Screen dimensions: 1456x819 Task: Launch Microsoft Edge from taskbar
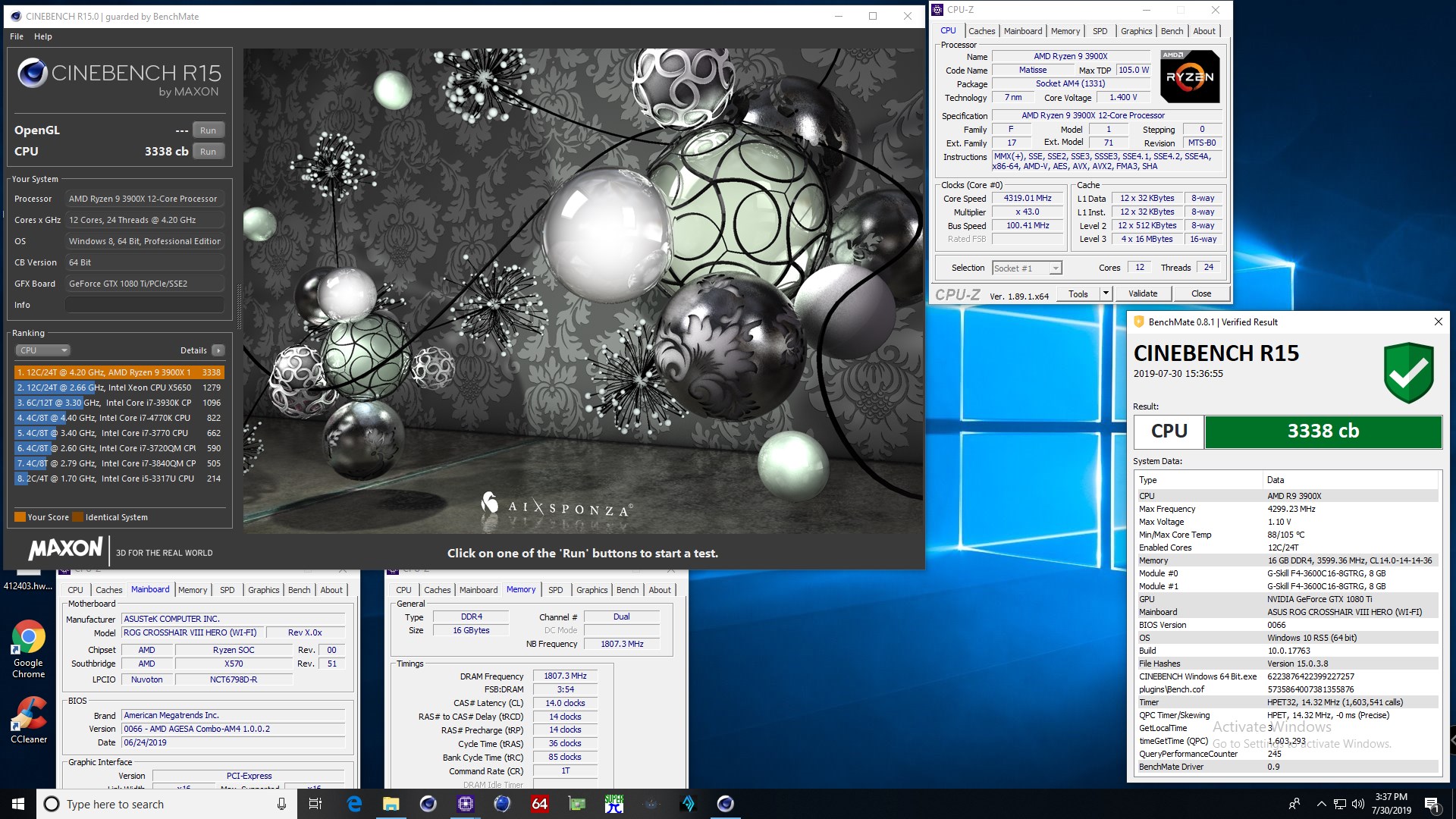pyautogui.click(x=354, y=804)
